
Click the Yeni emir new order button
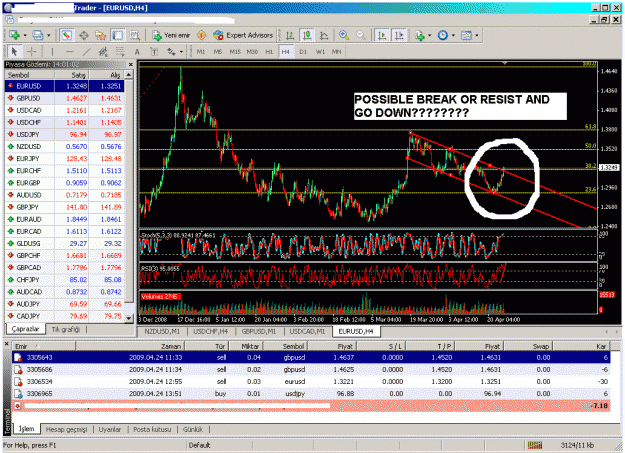[171, 35]
